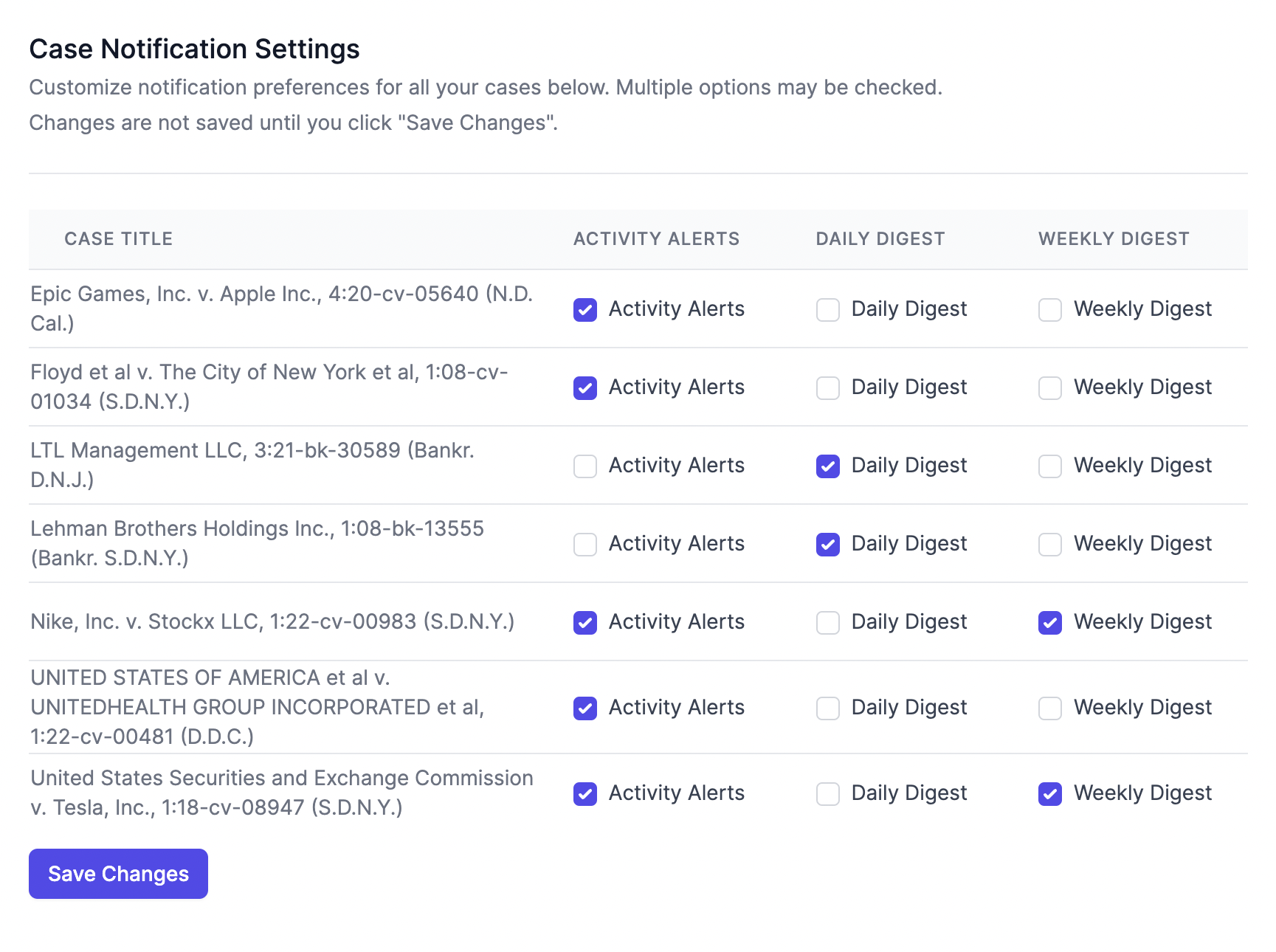This screenshot has height=952, width=1276.
Task: Enable Daily Digest for SEC v. Tesla
Action: pyautogui.click(x=828, y=794)
